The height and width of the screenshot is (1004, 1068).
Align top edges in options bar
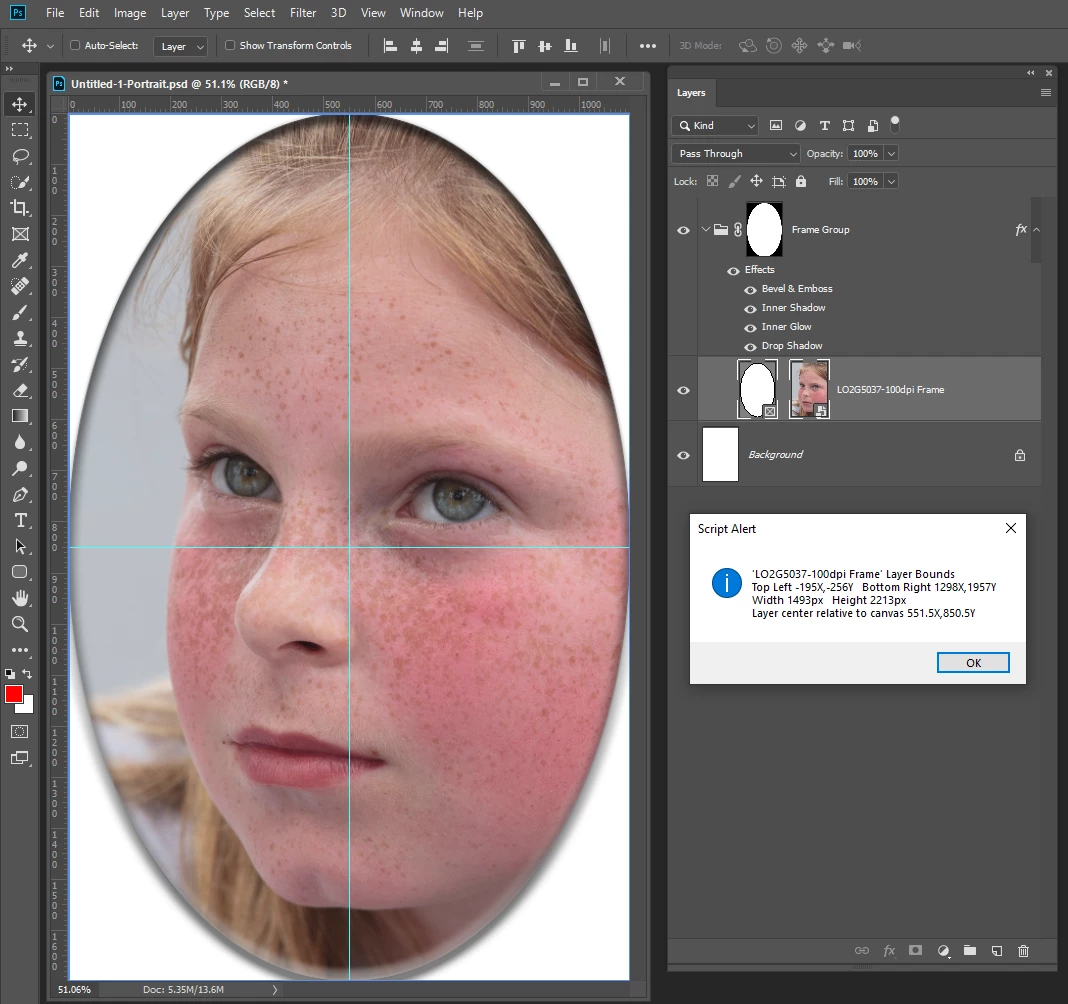[518, 46]
